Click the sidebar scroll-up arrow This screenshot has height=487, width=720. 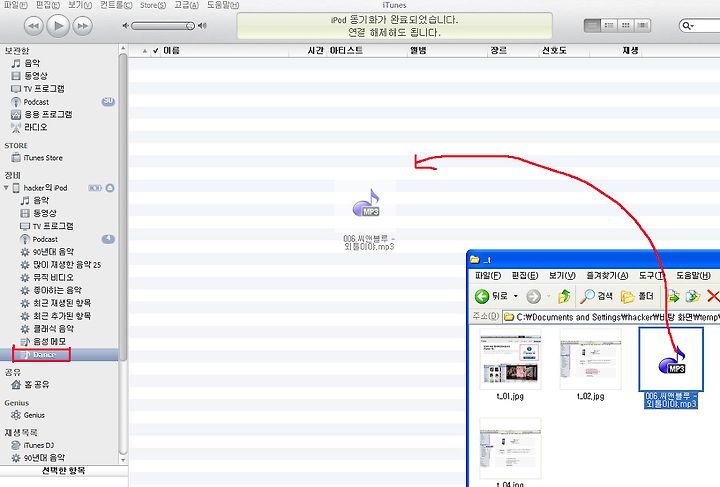pyautogui.click(x=123, y=49)
